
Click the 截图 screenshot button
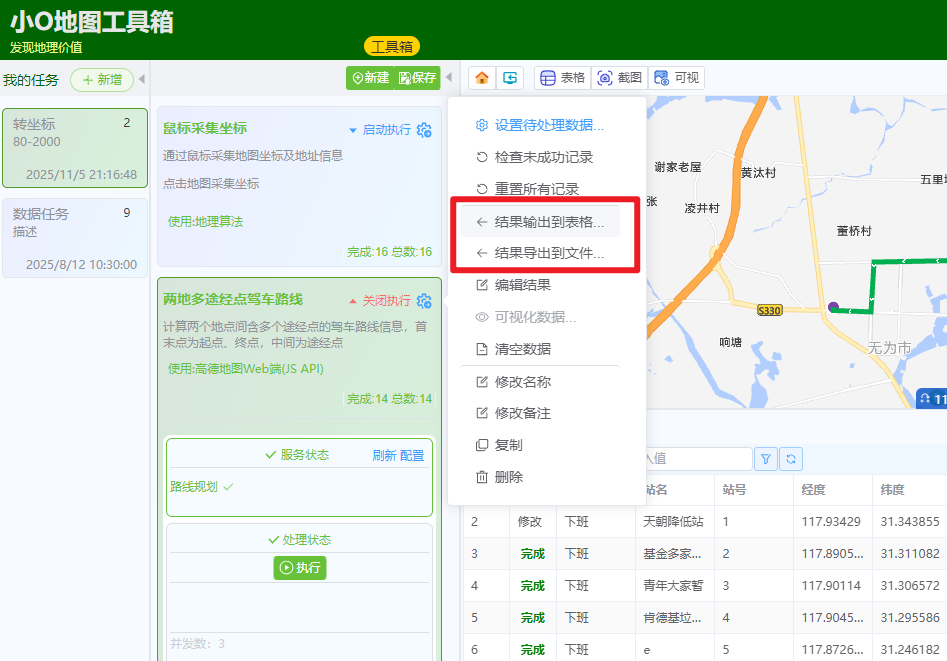[x=620, y=78]
